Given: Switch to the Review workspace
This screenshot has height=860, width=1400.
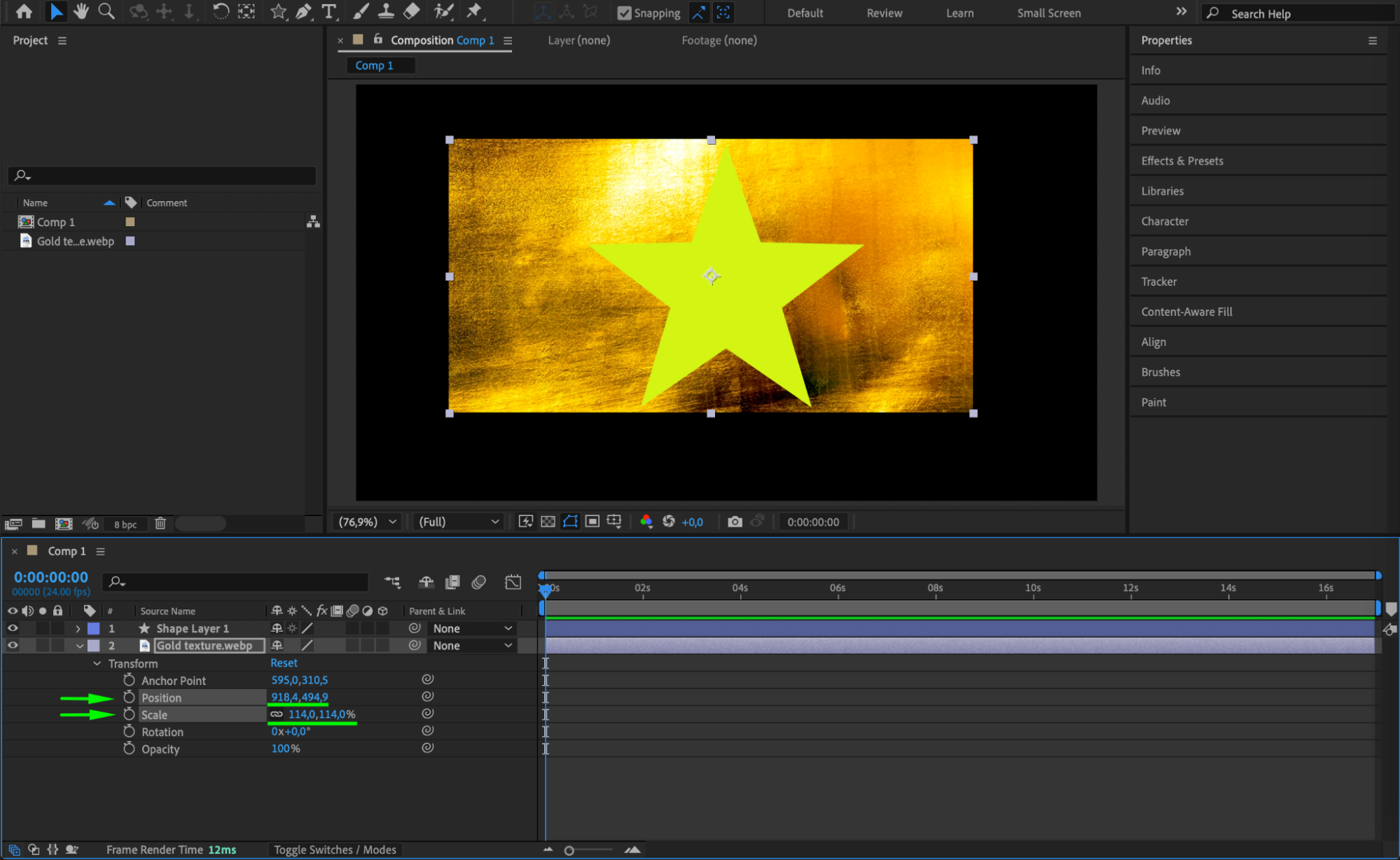Looking at the screenshot, I should (884, 13).
